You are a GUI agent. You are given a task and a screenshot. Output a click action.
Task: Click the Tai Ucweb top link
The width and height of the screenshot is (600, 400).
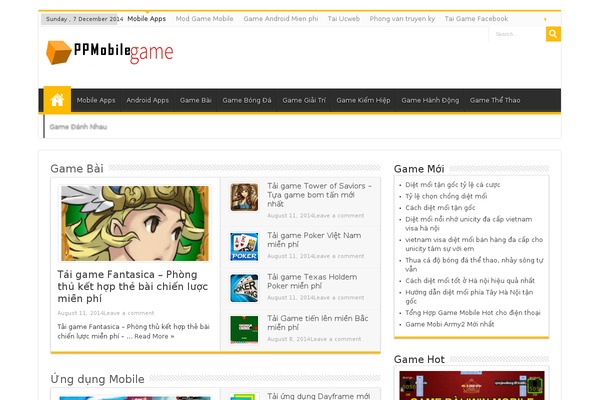[344, 19]
